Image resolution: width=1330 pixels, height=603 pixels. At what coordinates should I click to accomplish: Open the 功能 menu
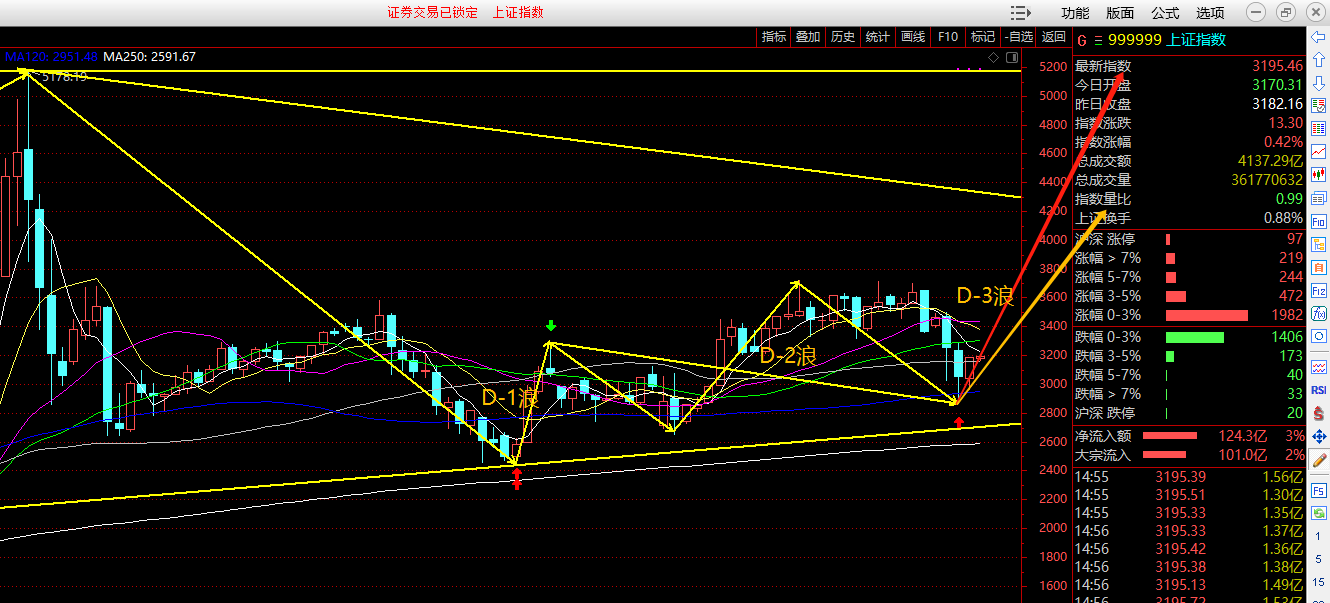tap(1075, 13)
